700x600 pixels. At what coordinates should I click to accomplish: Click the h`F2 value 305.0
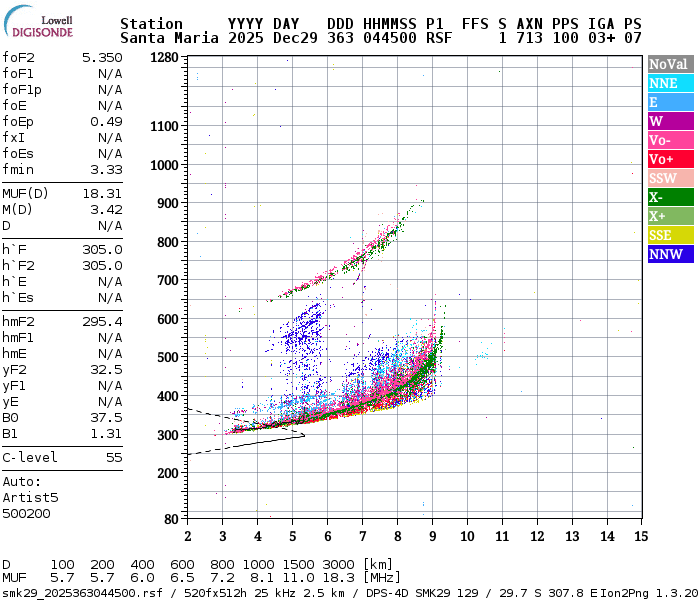(102, 266)
